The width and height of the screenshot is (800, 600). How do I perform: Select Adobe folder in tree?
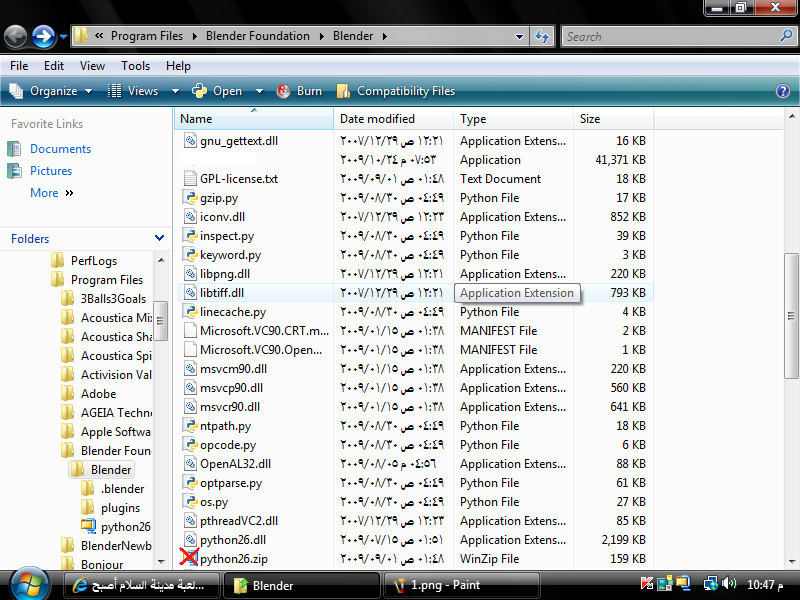[98, 394]
